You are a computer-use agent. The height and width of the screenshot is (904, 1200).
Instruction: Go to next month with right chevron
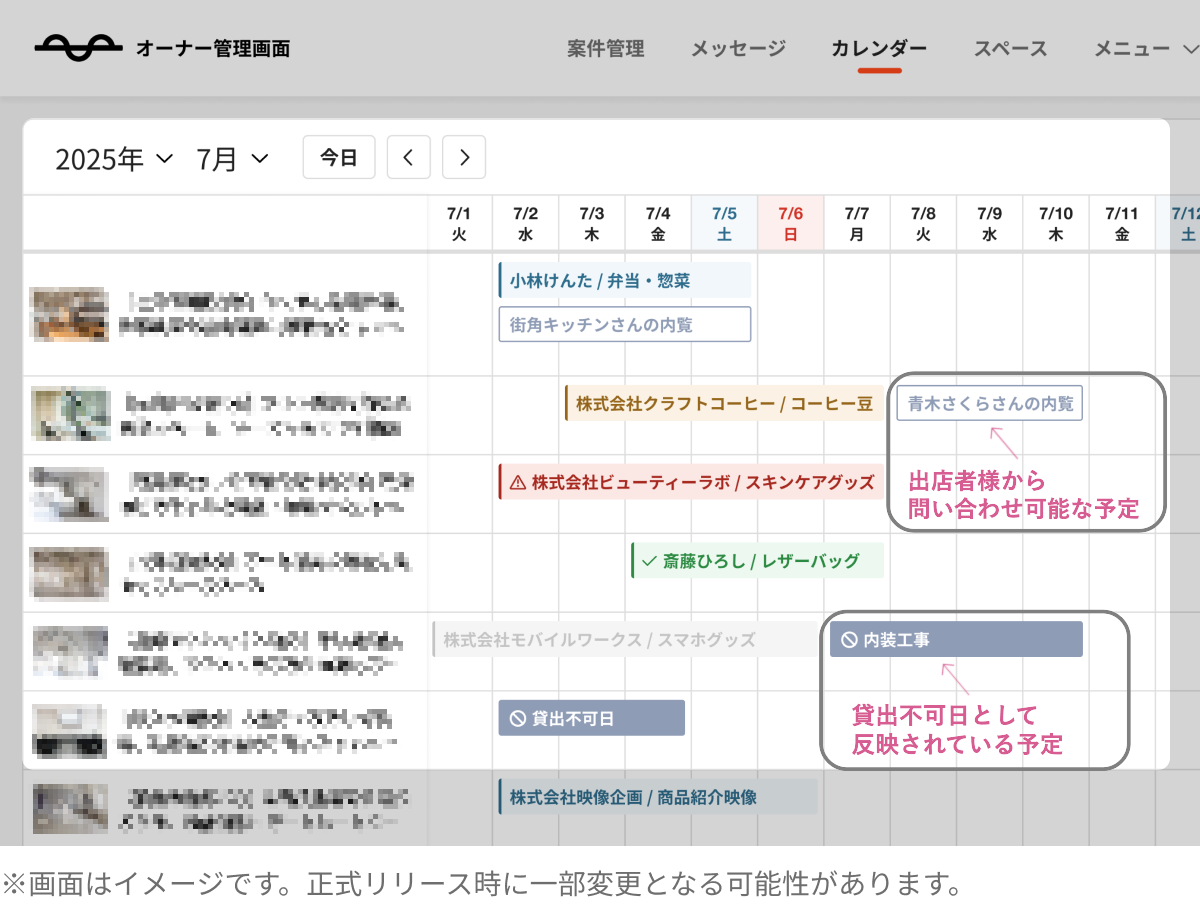pyautogui.click(x=464, y=157)
